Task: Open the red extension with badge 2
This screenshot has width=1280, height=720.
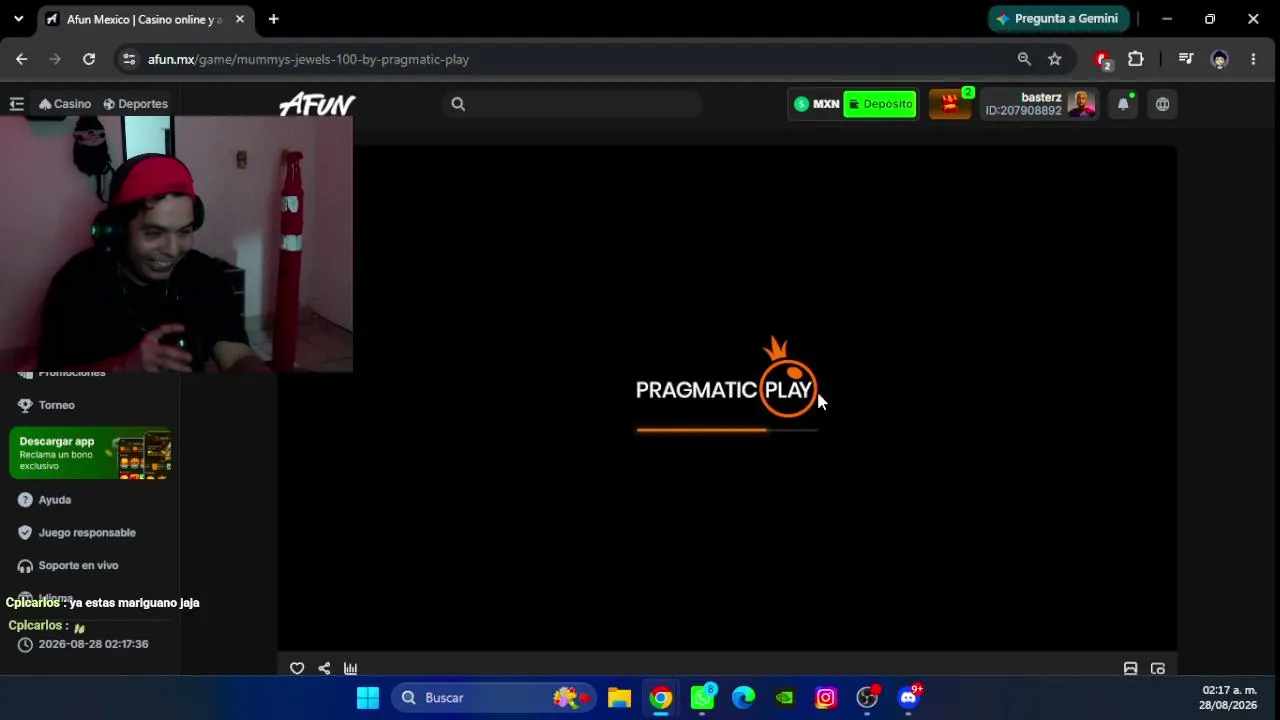Action: [1103, 60]
